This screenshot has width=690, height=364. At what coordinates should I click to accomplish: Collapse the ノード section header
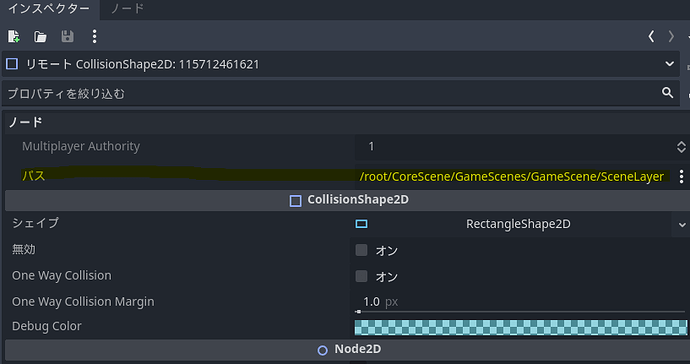(348, 122)
